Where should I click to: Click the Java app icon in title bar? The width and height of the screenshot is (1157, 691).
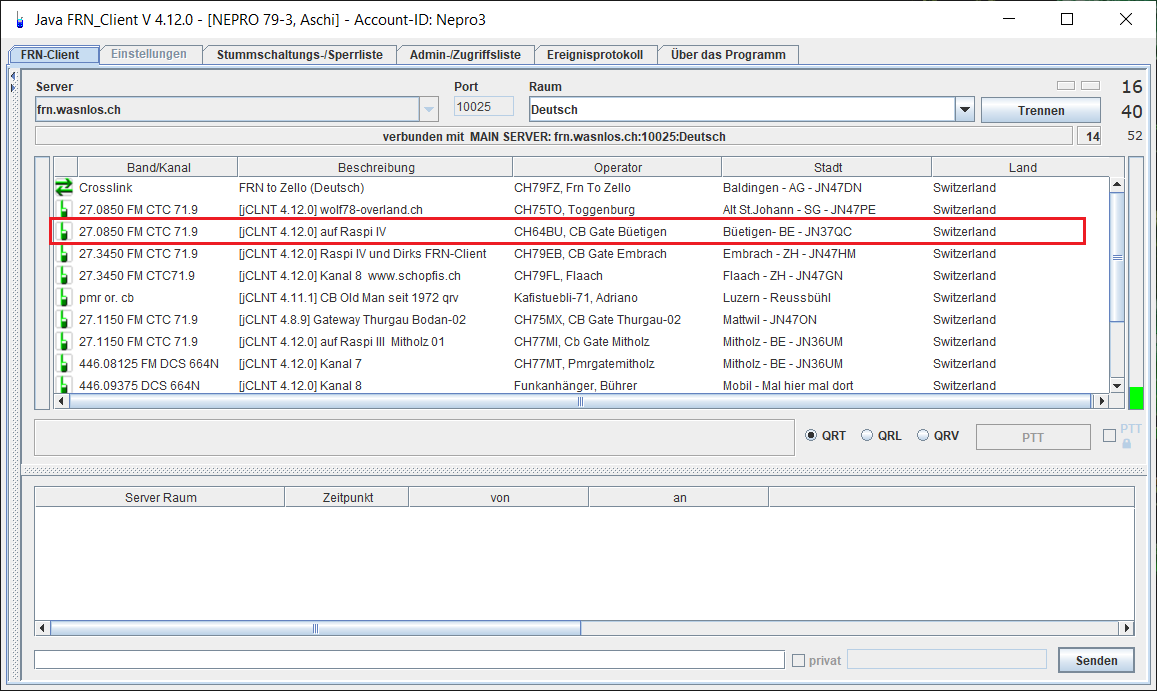coord(20,20)
